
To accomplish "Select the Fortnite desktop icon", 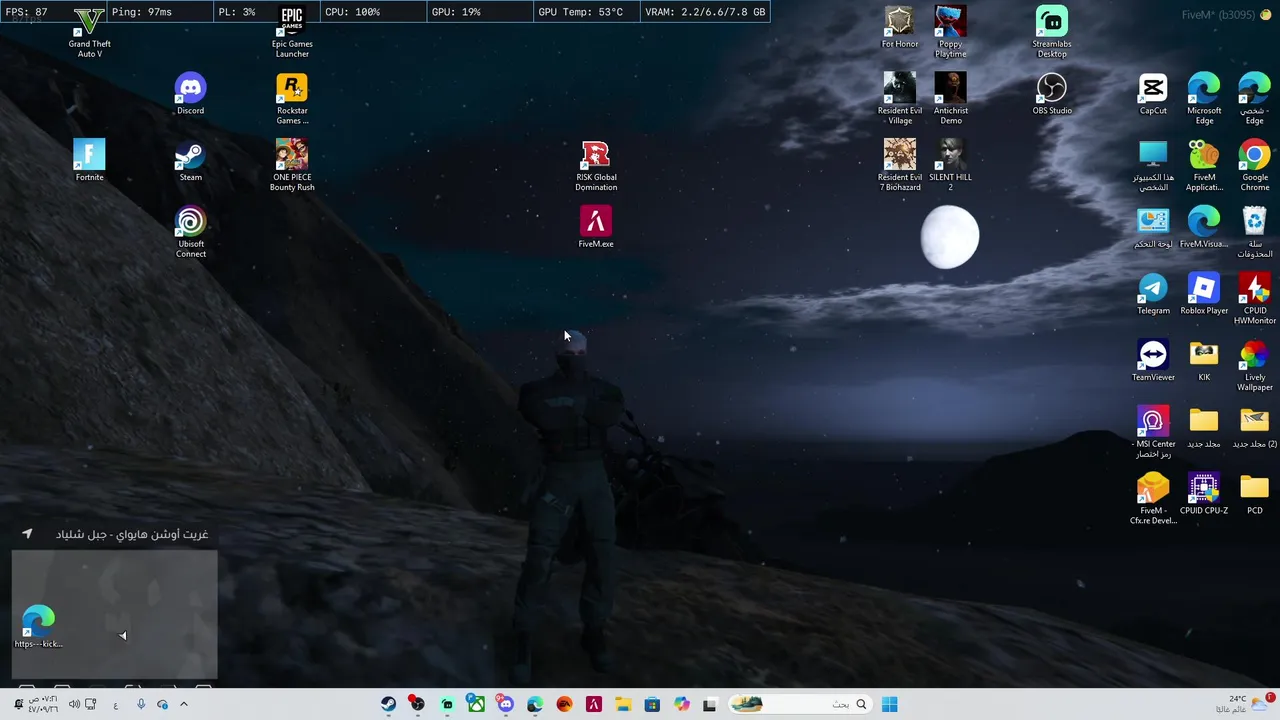I will click(x=89, y=161).
